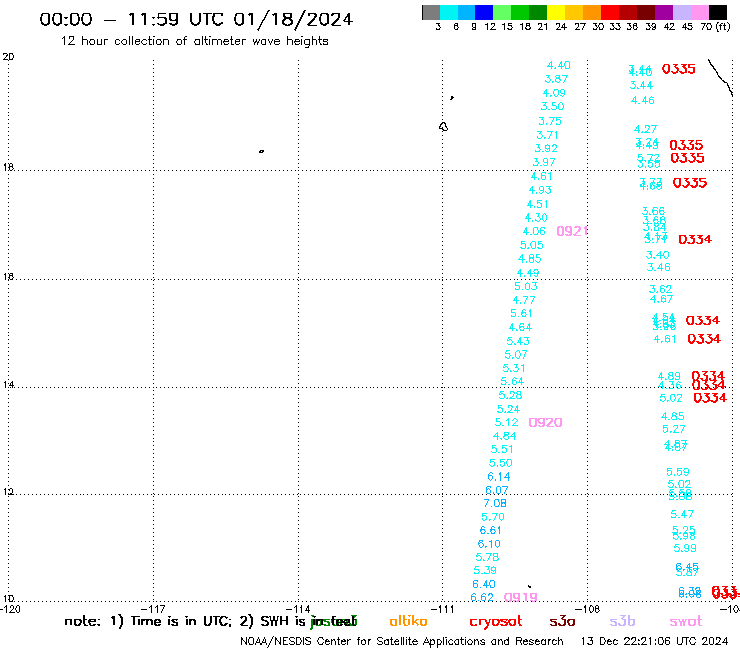Screen dimensions: 740x650
Task: Click the wave height 3.40
Action: [x=657, y=255]
